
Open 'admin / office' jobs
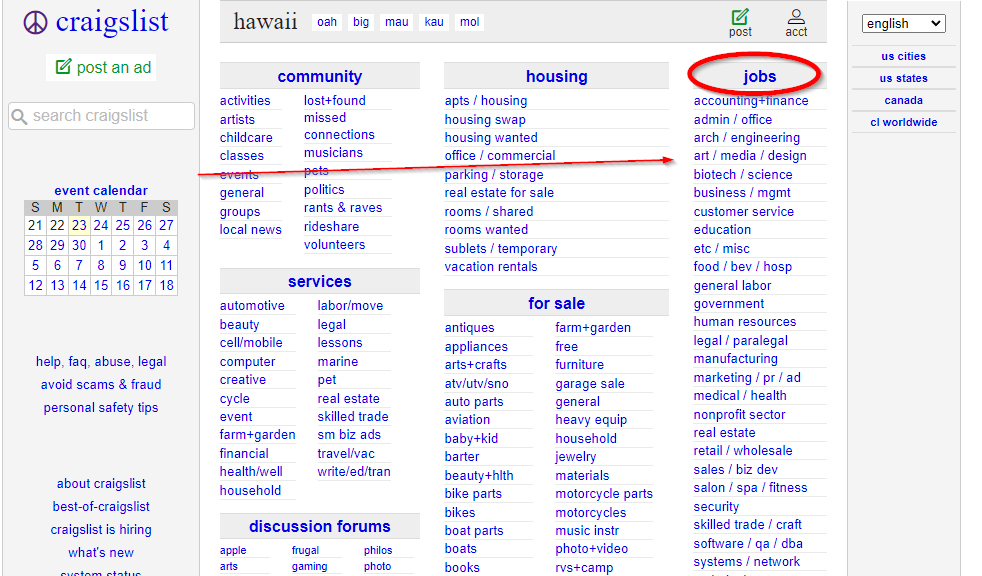coord(733,120)
